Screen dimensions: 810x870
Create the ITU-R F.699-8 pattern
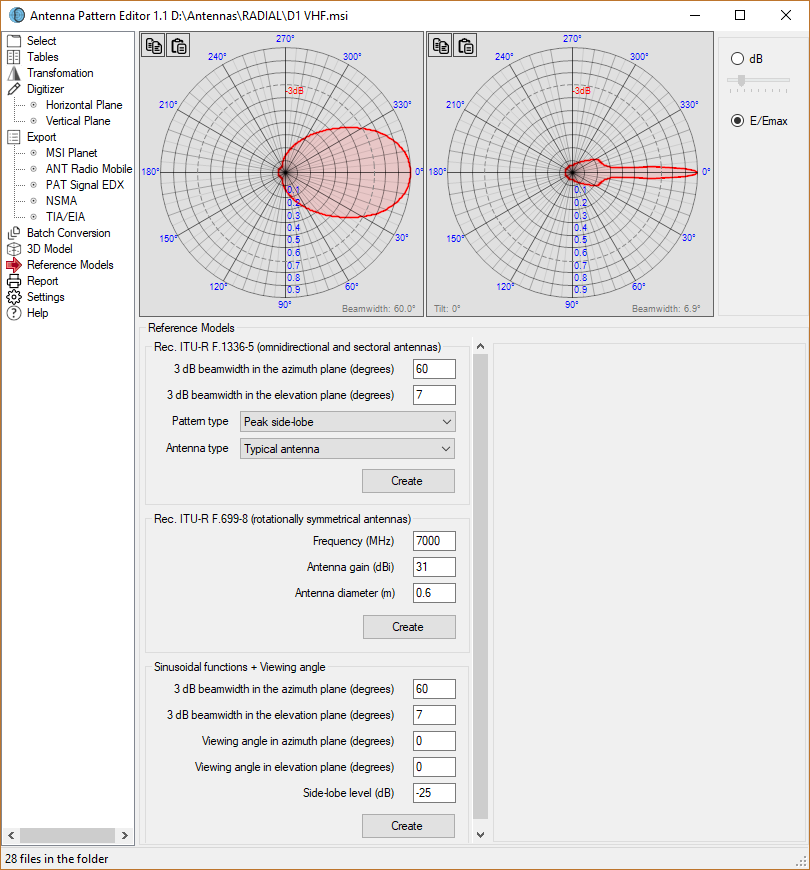408,627
